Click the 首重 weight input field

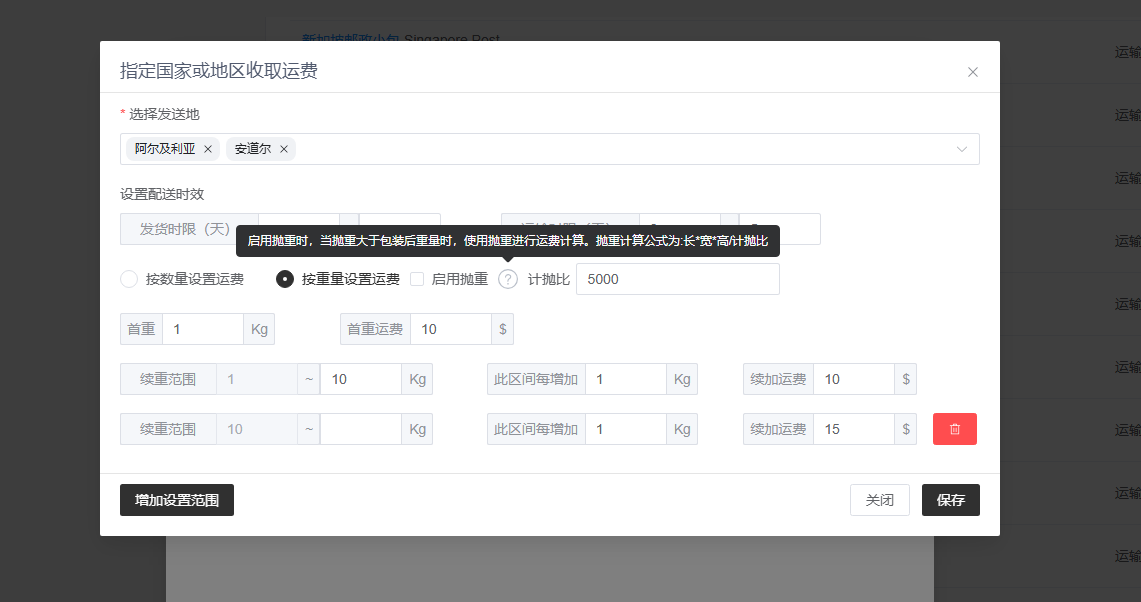203,329
